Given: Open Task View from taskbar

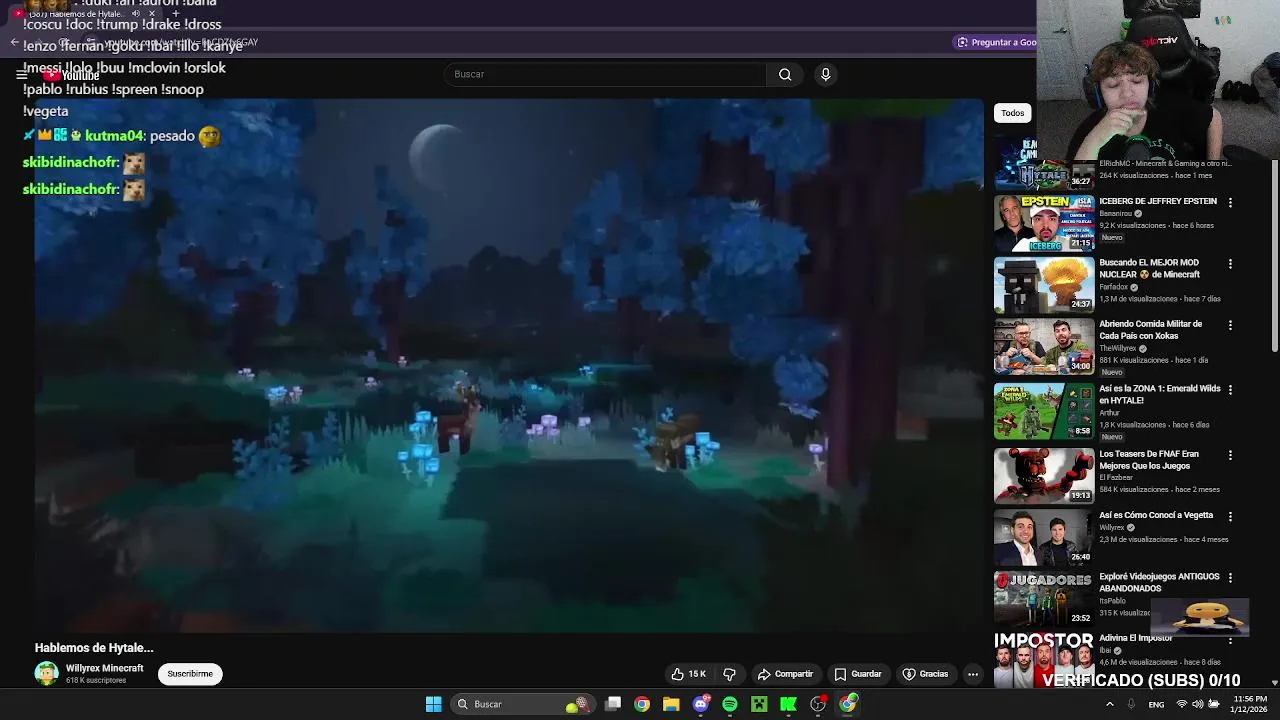Looking at the screenshot, I should tap(613, 704).
